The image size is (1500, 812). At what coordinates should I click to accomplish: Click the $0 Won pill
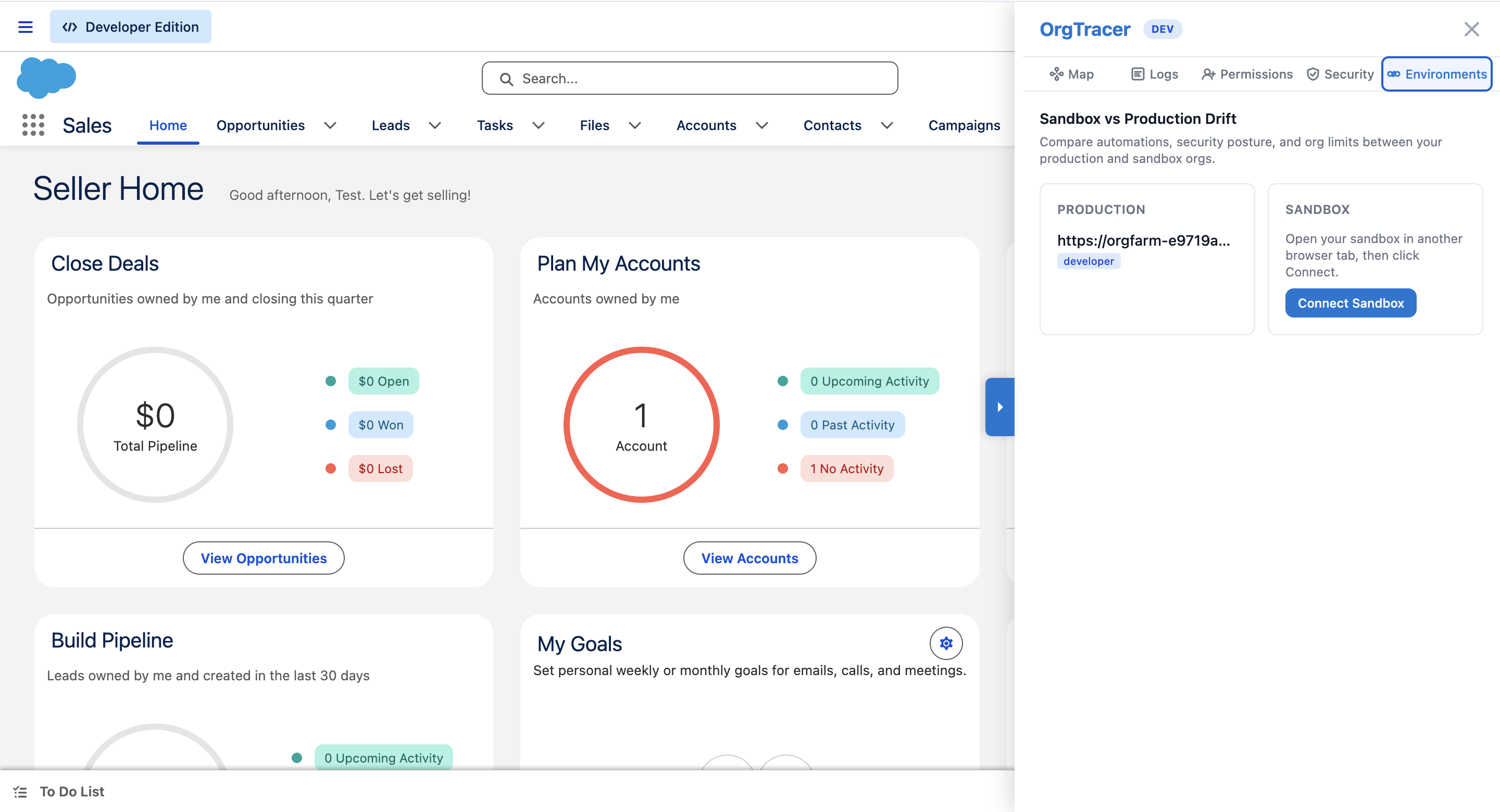(x=381, y=425)
